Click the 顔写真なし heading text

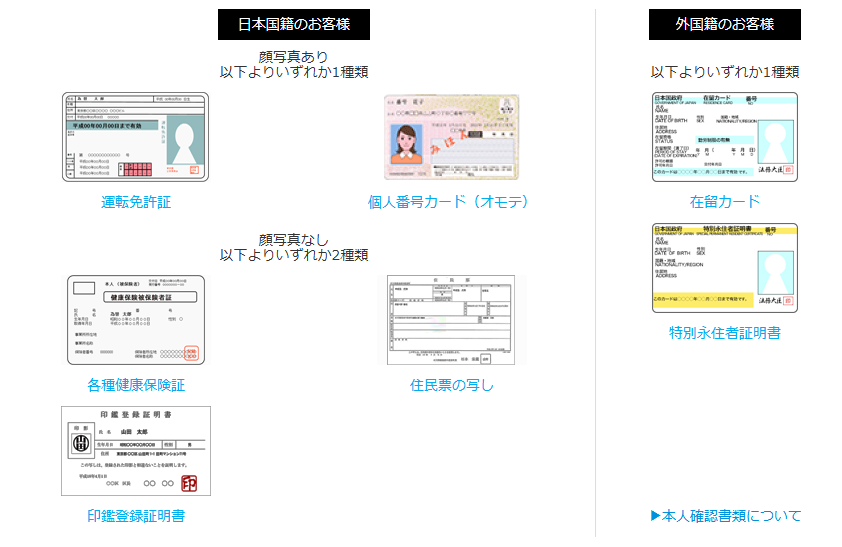coord(294,239)
